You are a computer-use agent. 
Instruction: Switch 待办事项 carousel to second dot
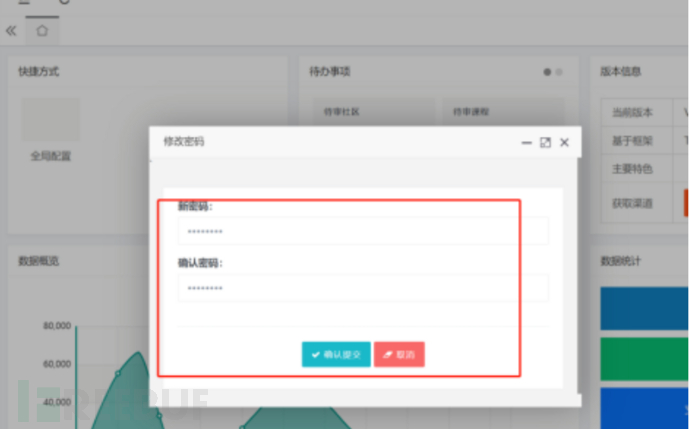click(x=559, y=72)
